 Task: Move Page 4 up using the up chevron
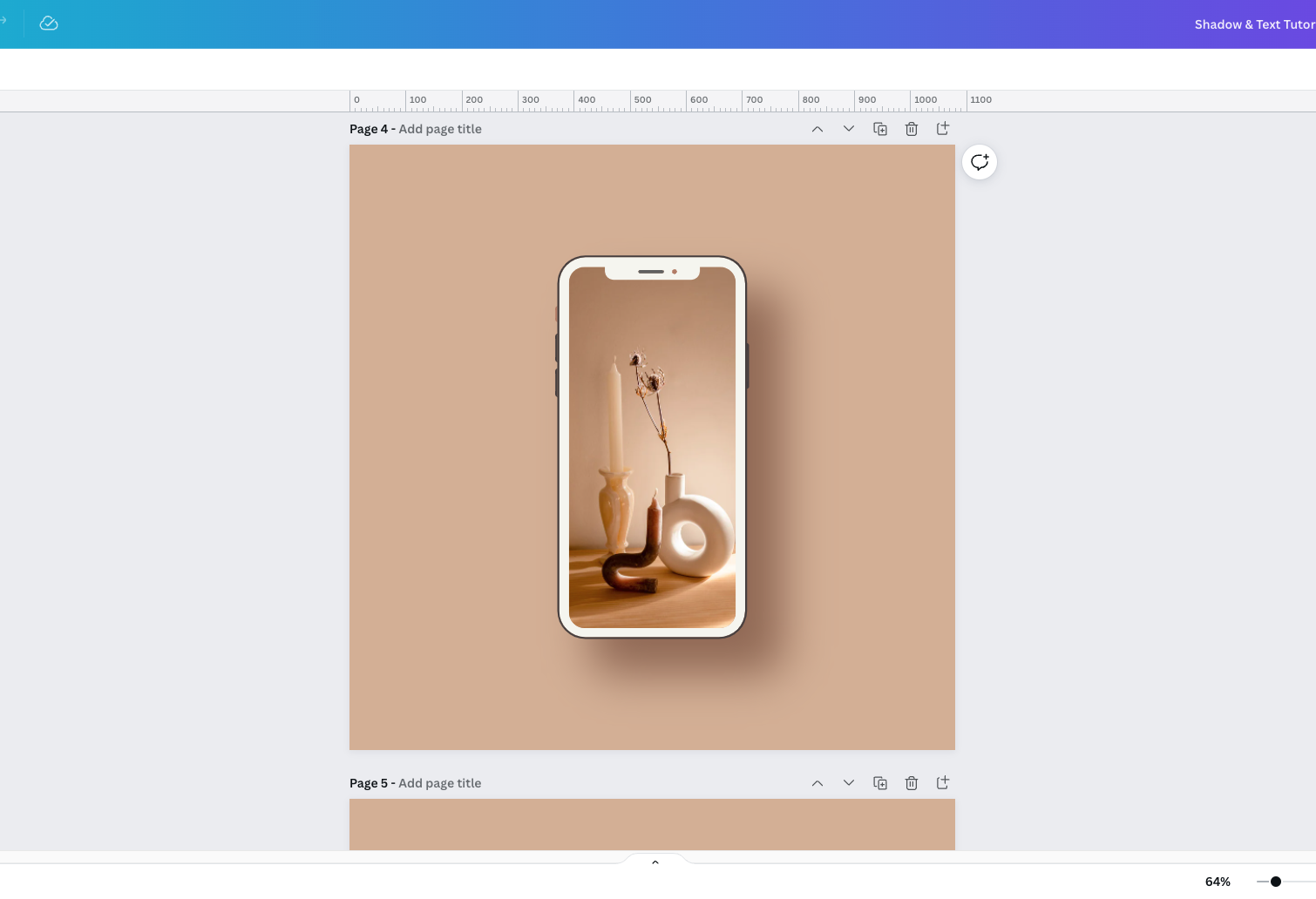tap(817, 128)
